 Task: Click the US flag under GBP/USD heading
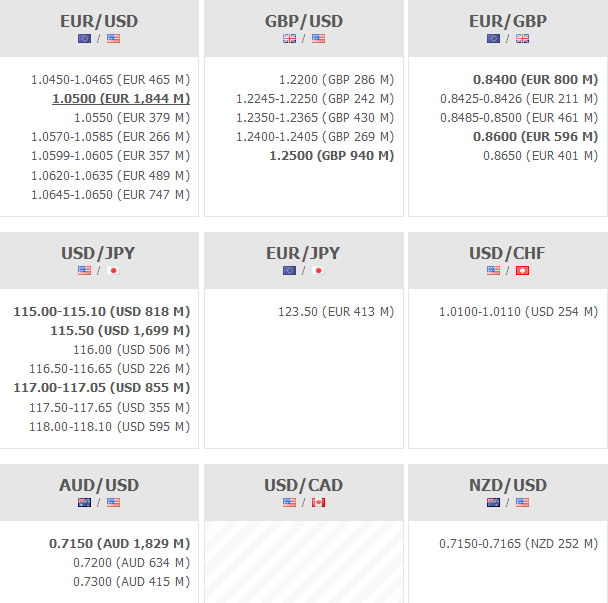click(318, 39)
